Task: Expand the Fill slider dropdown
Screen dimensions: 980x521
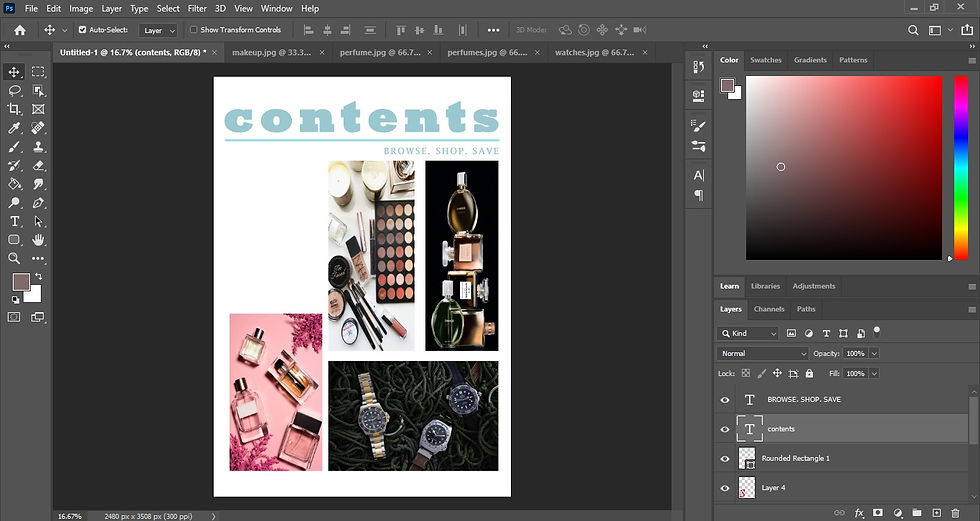Action: coord(874,374)
